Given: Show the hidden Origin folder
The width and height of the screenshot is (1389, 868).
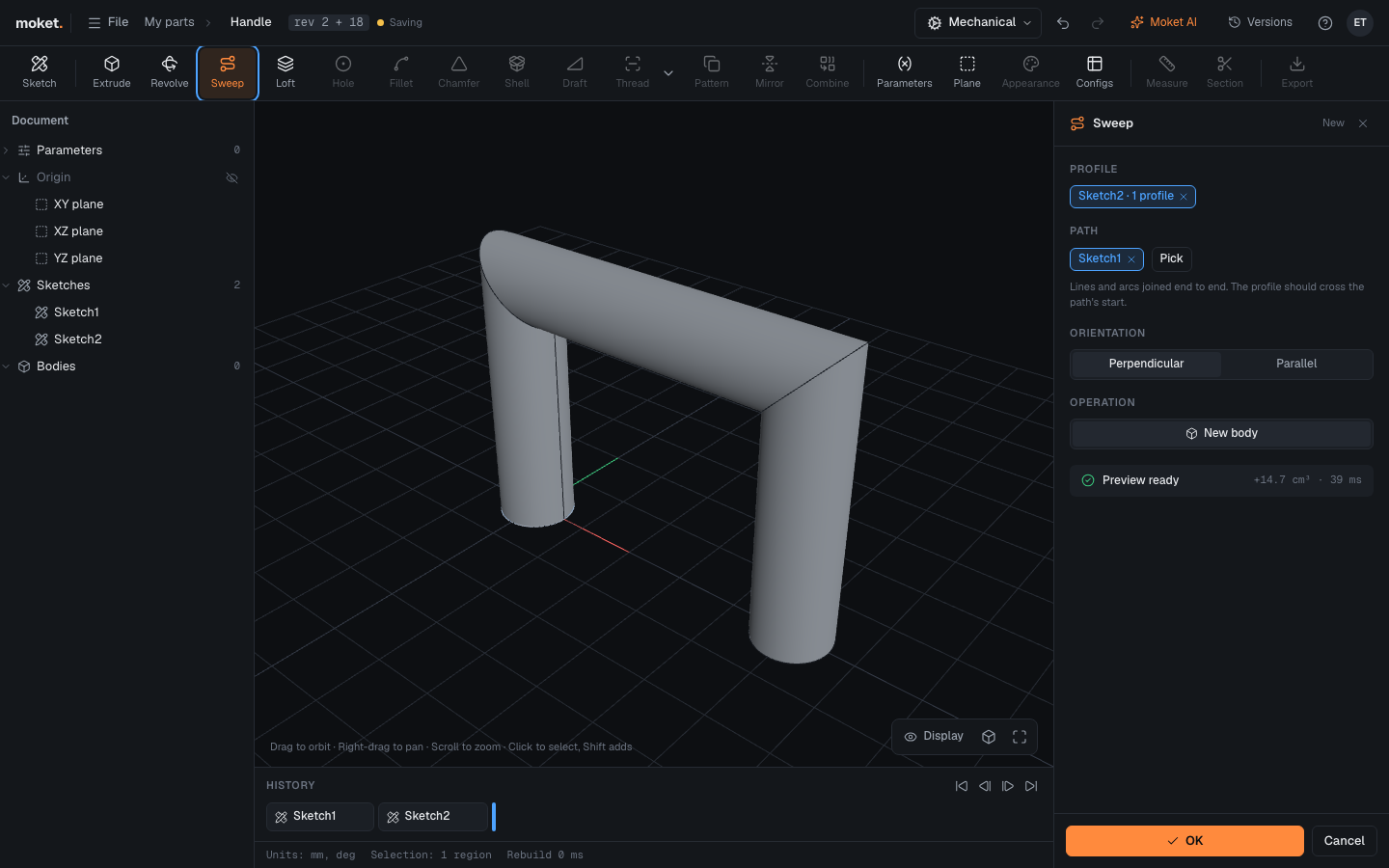Looking at the screenshot, I should [x=231, y=177].
